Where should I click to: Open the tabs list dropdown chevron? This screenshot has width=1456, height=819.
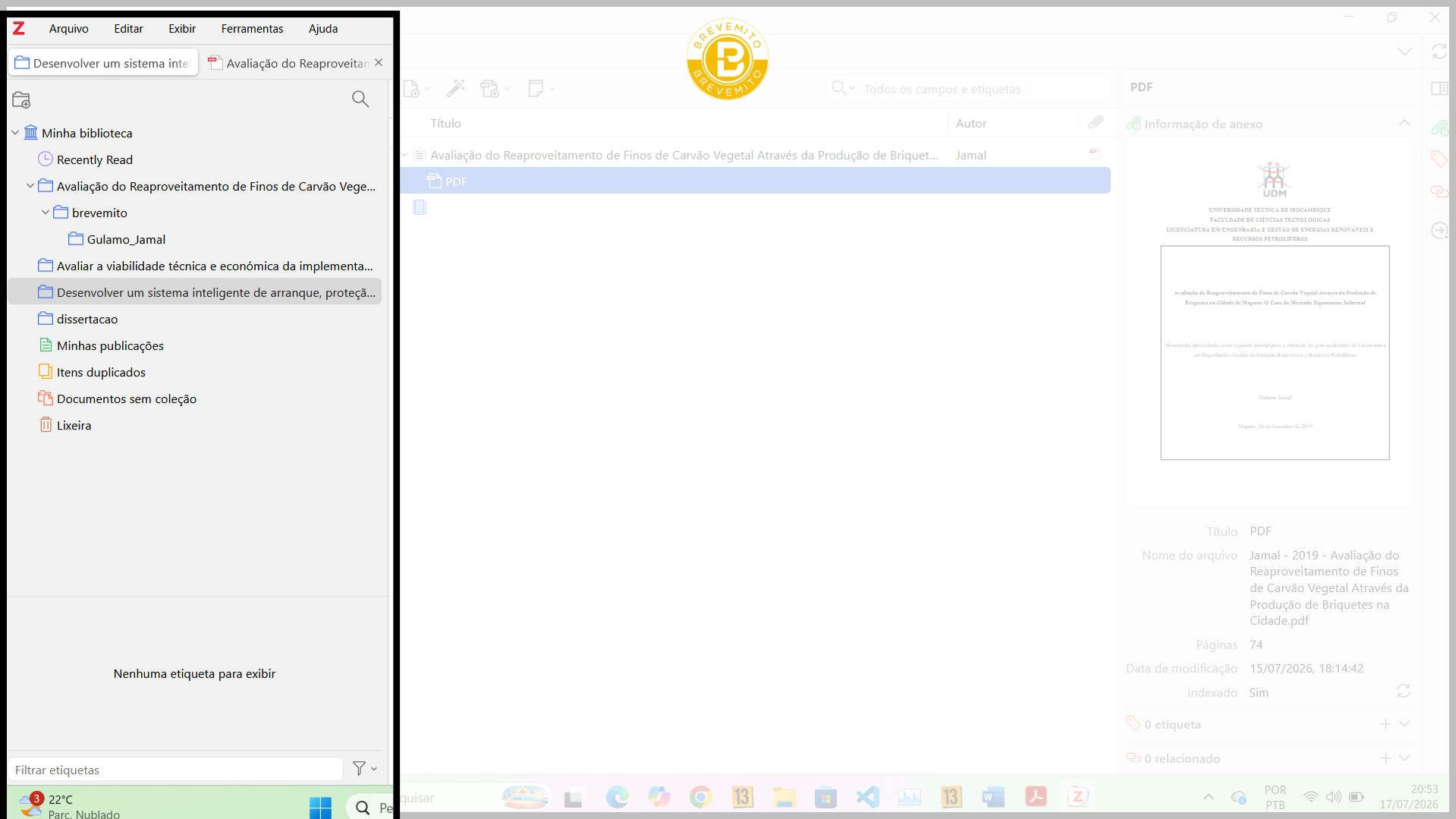point(1404,52)
